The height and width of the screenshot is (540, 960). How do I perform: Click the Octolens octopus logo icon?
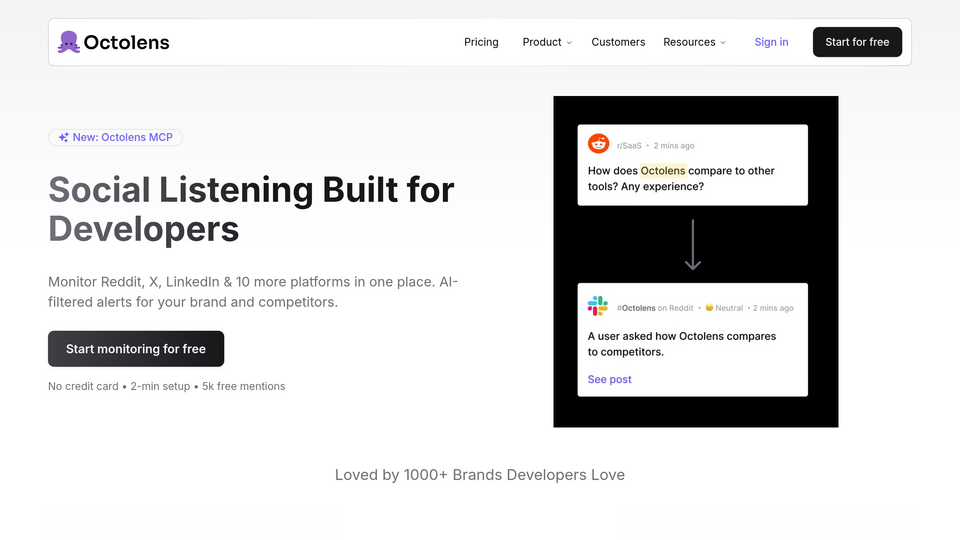69,42
